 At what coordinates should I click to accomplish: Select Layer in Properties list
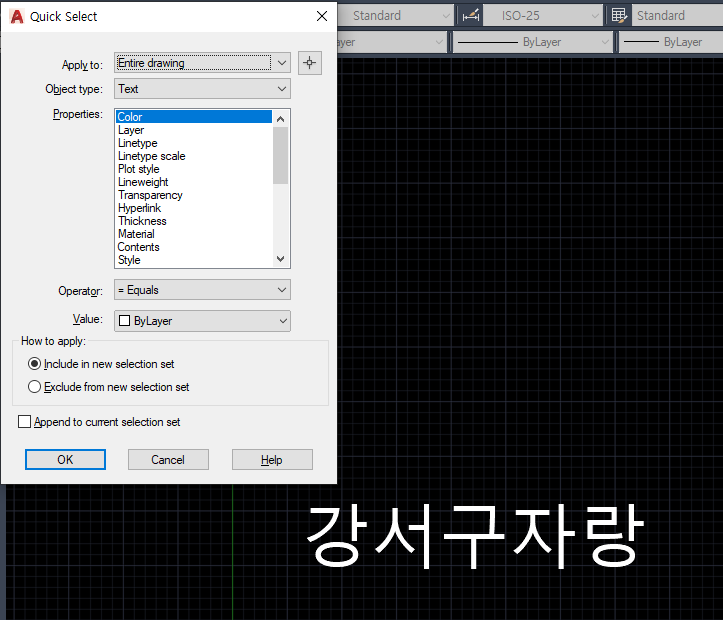pos(194,130)
